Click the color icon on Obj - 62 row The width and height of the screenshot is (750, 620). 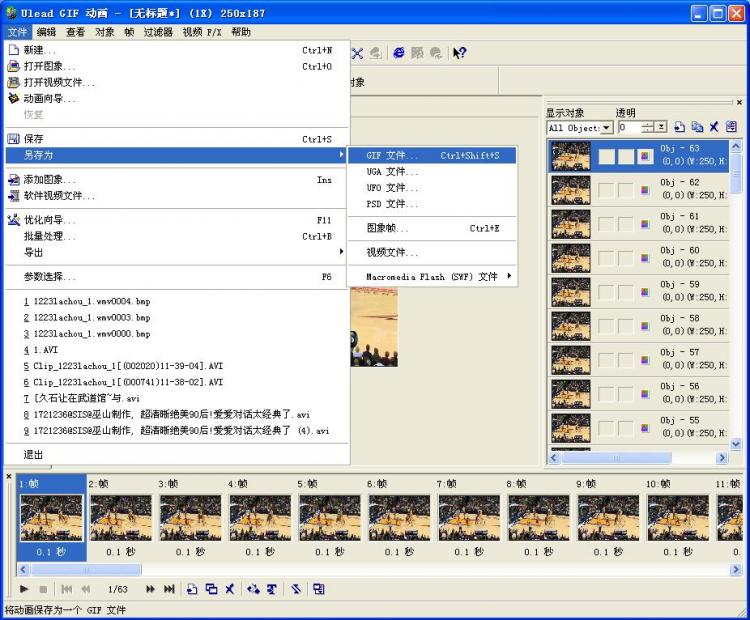[x=645, y=190]
